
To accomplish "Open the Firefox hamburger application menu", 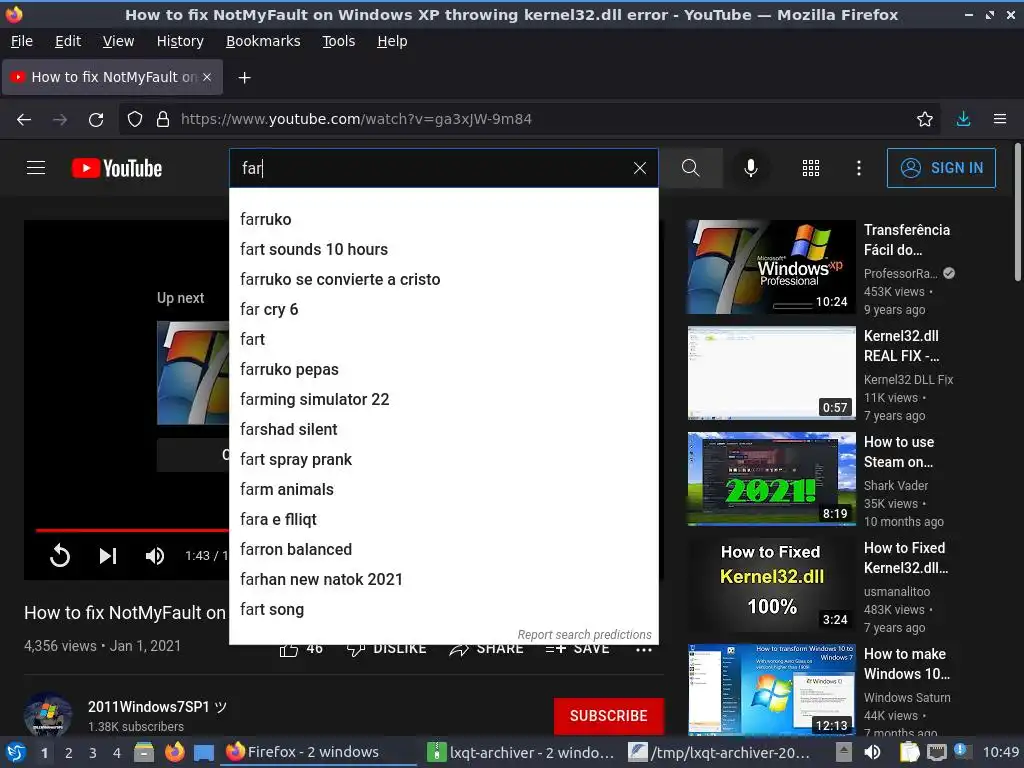I will point(1000,119).
